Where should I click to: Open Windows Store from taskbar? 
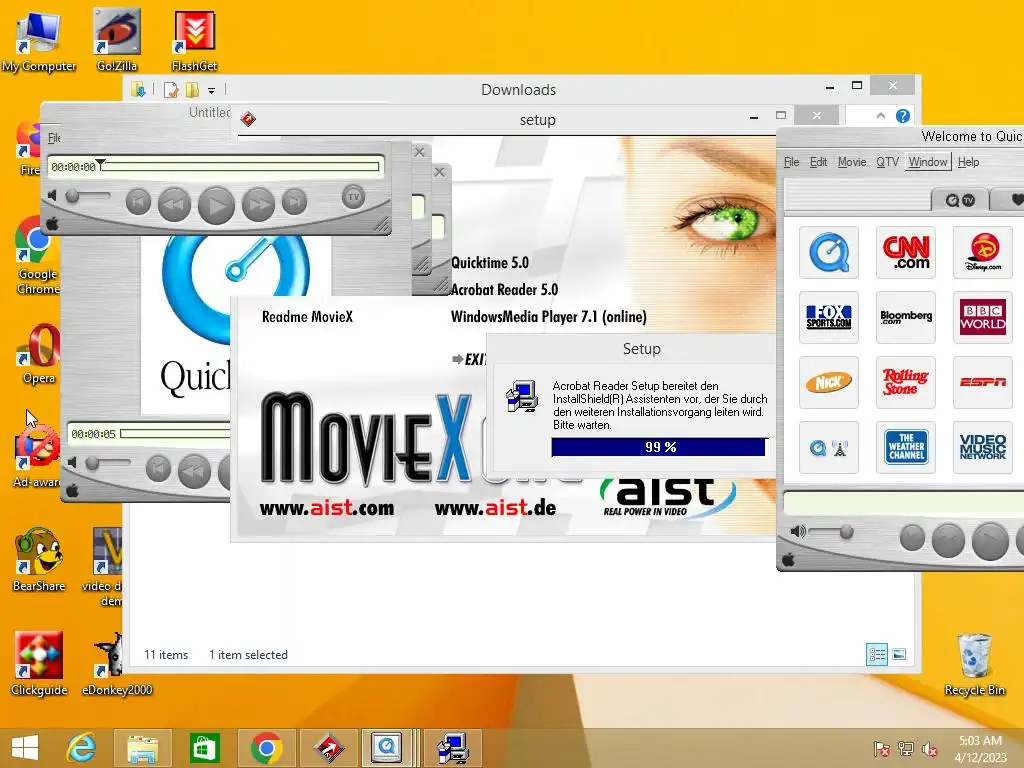click(x=204, y=748)
